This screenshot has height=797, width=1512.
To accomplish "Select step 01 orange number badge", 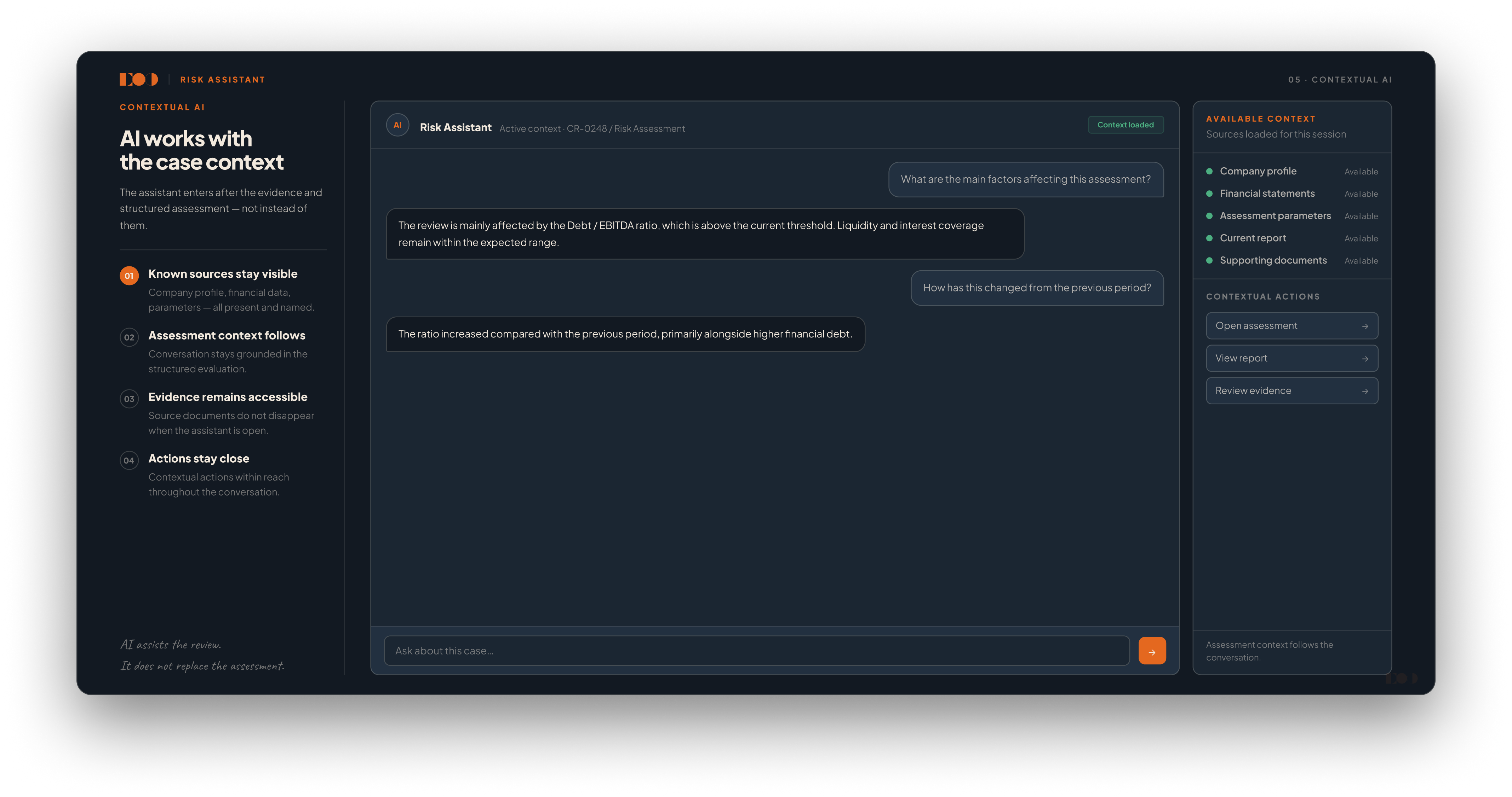I will [129, 276].
